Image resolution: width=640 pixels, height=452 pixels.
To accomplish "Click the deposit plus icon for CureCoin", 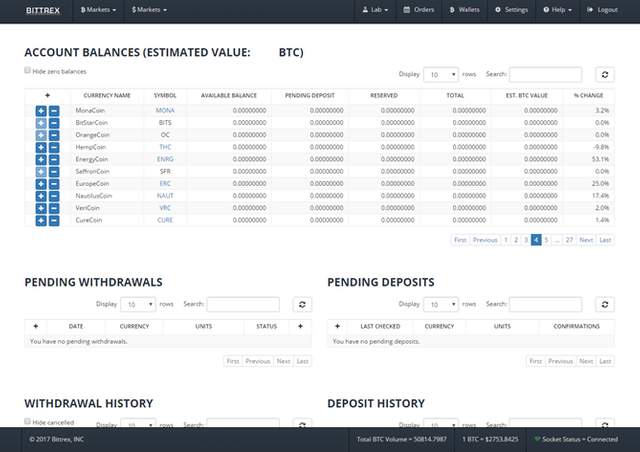I will [x=41, y=221].
